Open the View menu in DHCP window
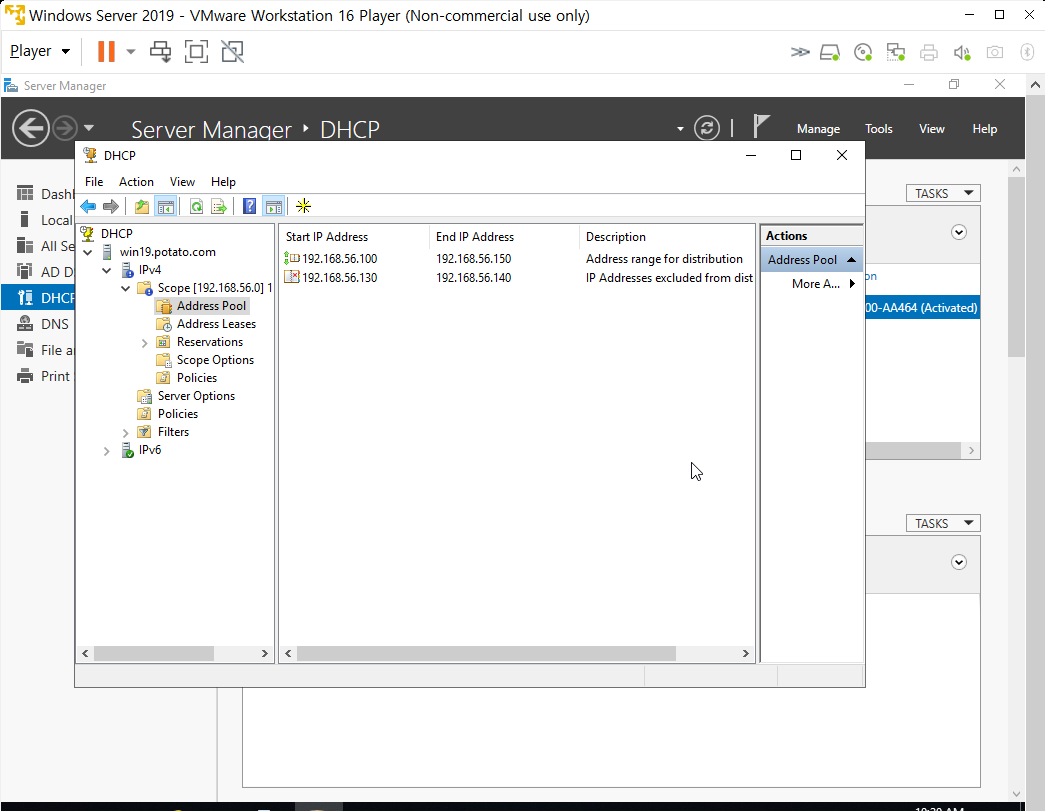 tap(182, 182)
